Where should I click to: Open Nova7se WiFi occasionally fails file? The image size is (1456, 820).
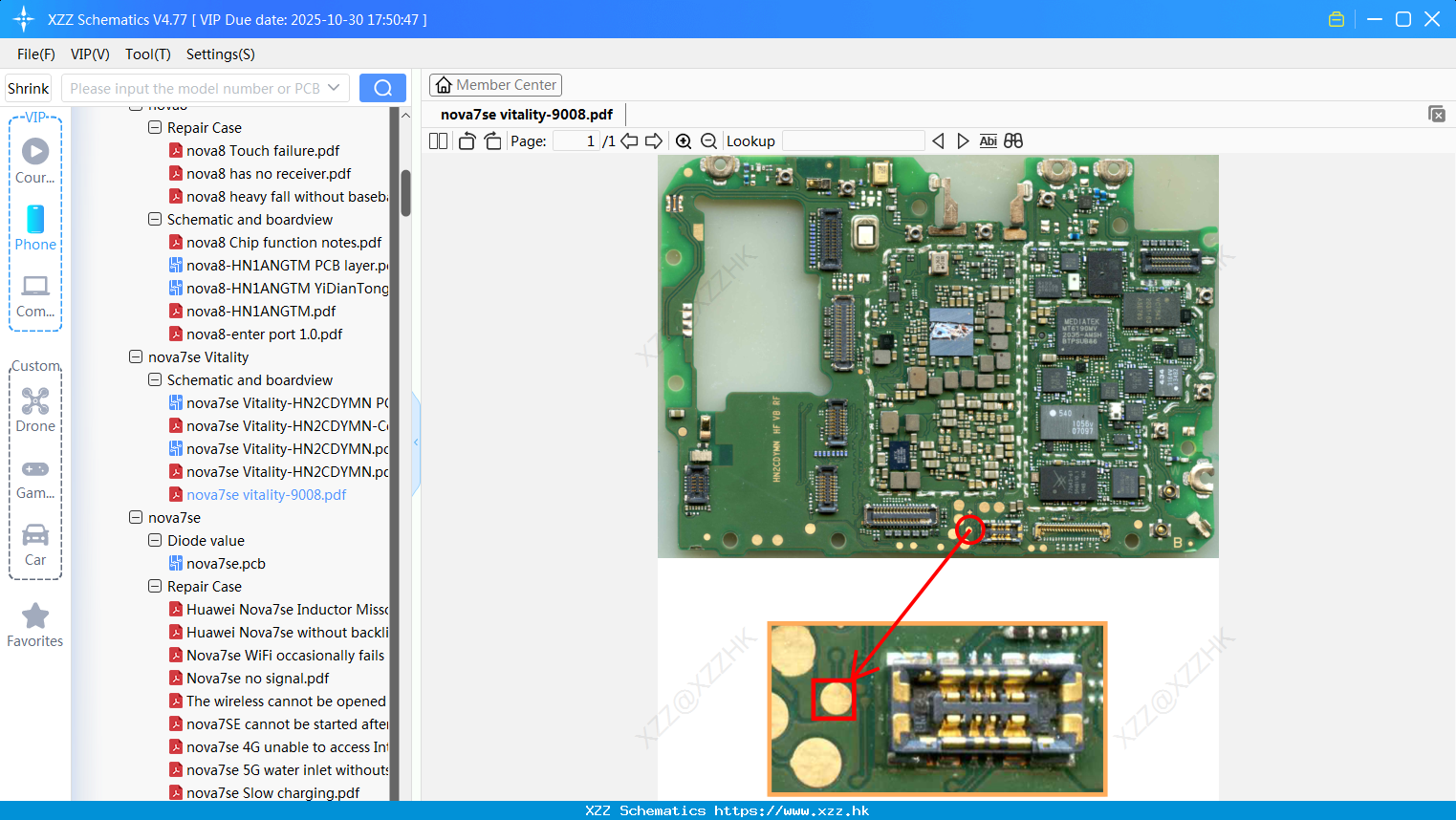click(x=285, y=656)
